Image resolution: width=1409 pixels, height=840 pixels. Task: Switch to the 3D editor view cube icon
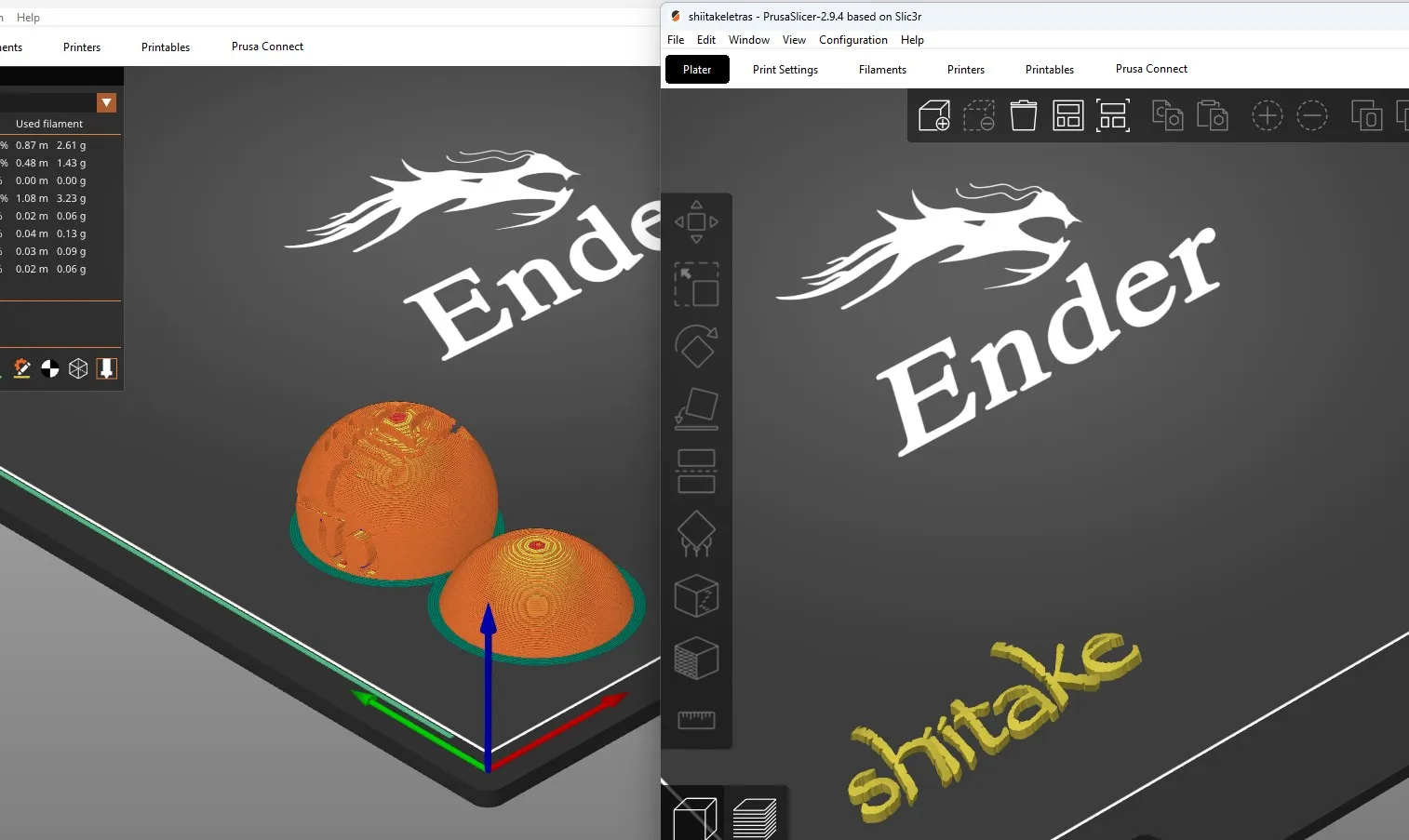point(694,819)
